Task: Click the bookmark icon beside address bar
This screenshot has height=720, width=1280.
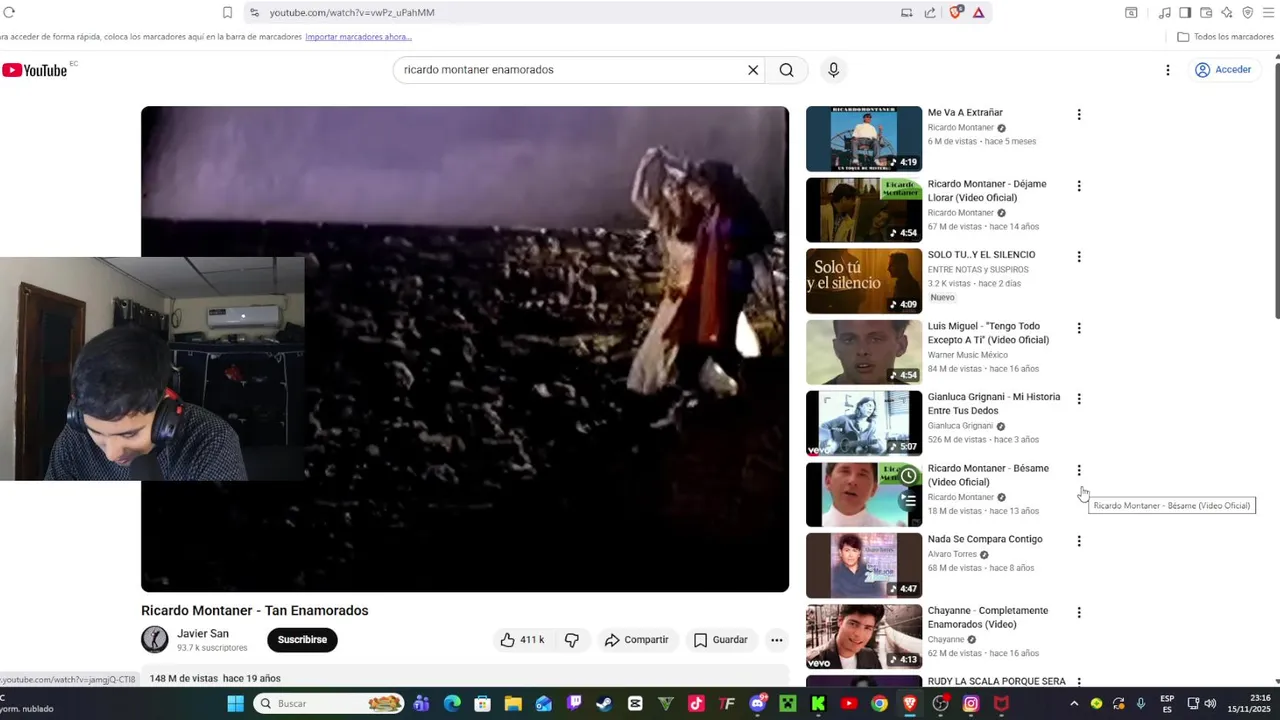Action: [227, 12]
